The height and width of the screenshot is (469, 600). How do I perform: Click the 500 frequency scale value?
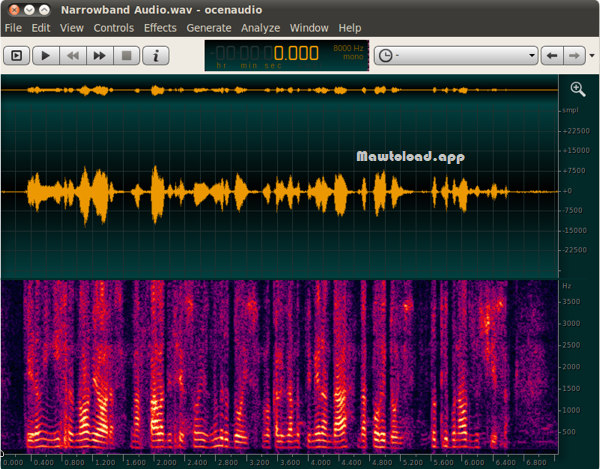coord(569,432)
